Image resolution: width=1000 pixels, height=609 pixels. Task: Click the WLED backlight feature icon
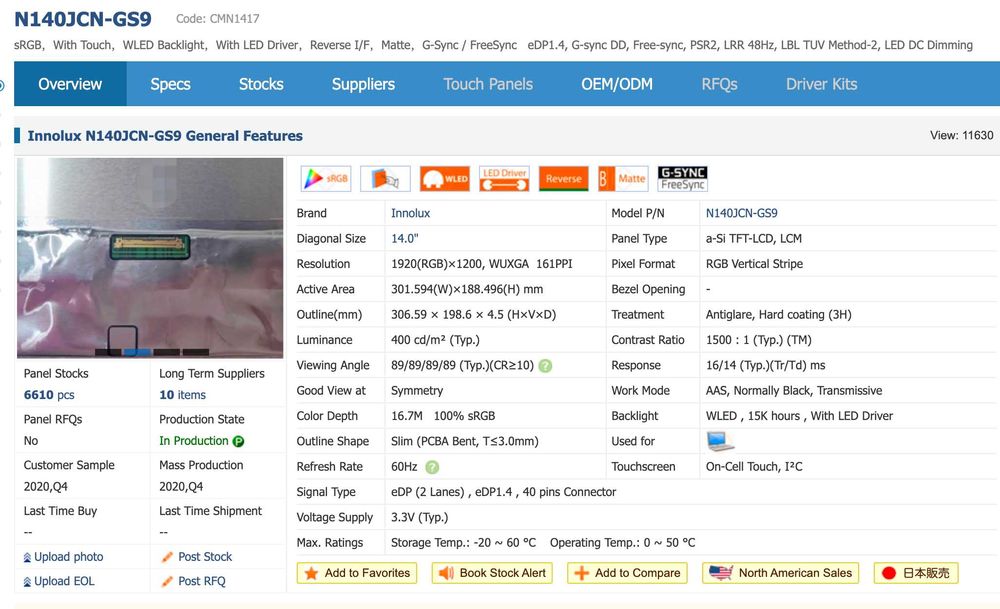(x=445, y=179)
